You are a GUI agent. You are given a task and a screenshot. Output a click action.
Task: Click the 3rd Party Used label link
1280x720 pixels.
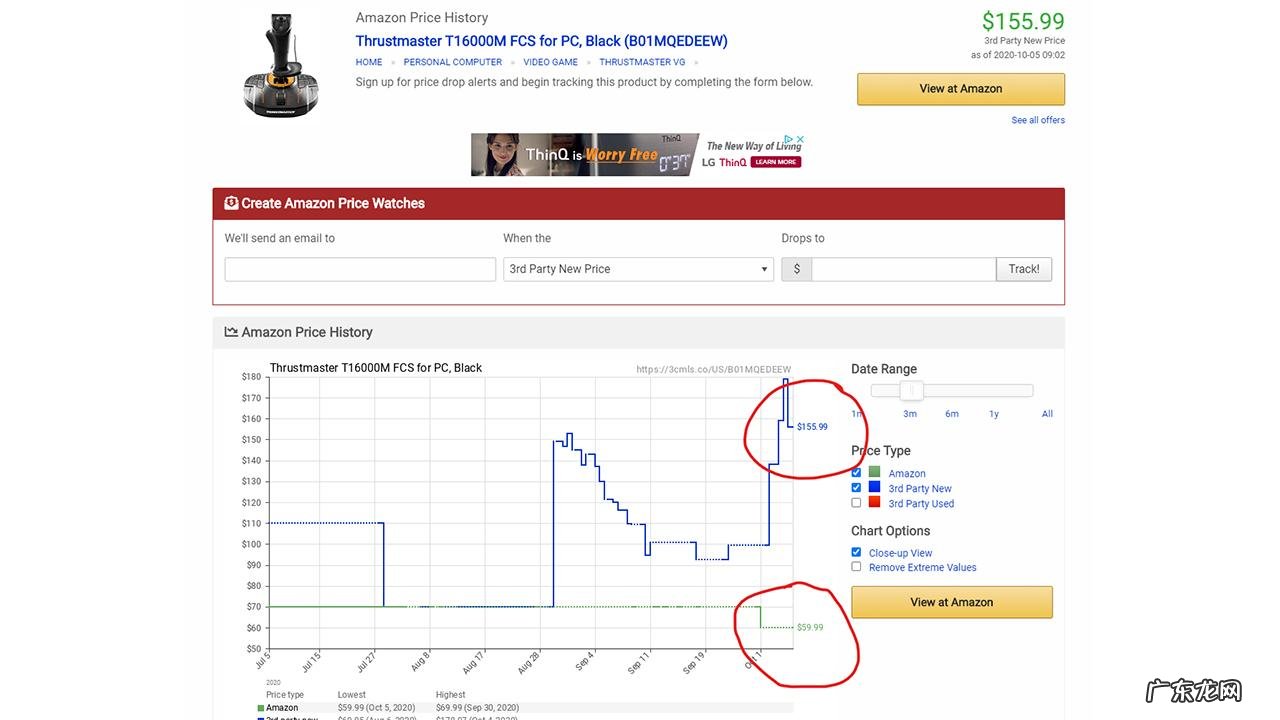click(921, 504)
